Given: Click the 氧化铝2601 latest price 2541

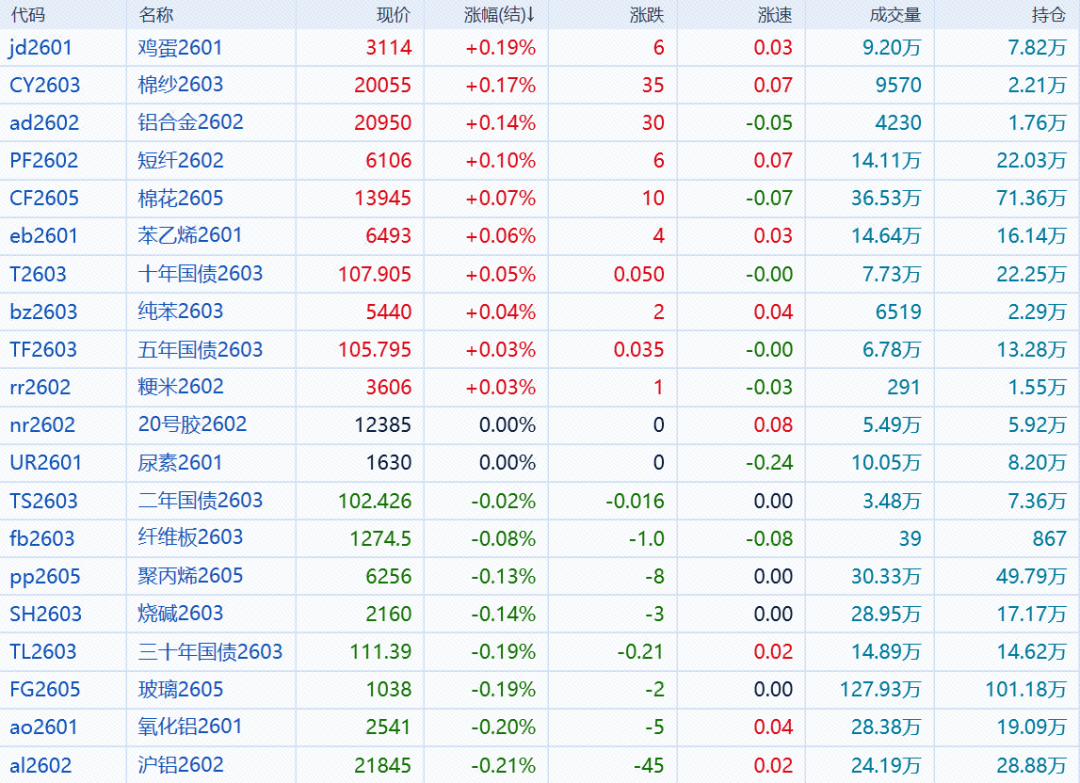Looking at the screenshot, I should (389, 727).
